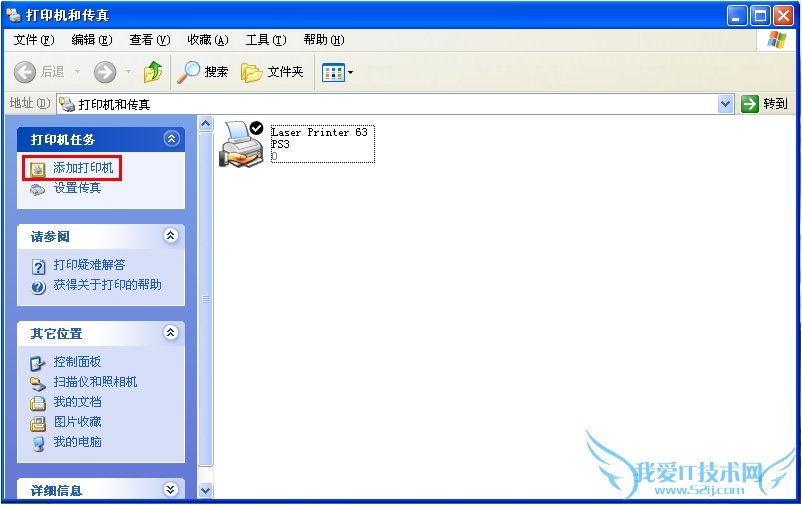Expand the 详细信息 panel
This screenshot has width=802, height=505.
170,490
